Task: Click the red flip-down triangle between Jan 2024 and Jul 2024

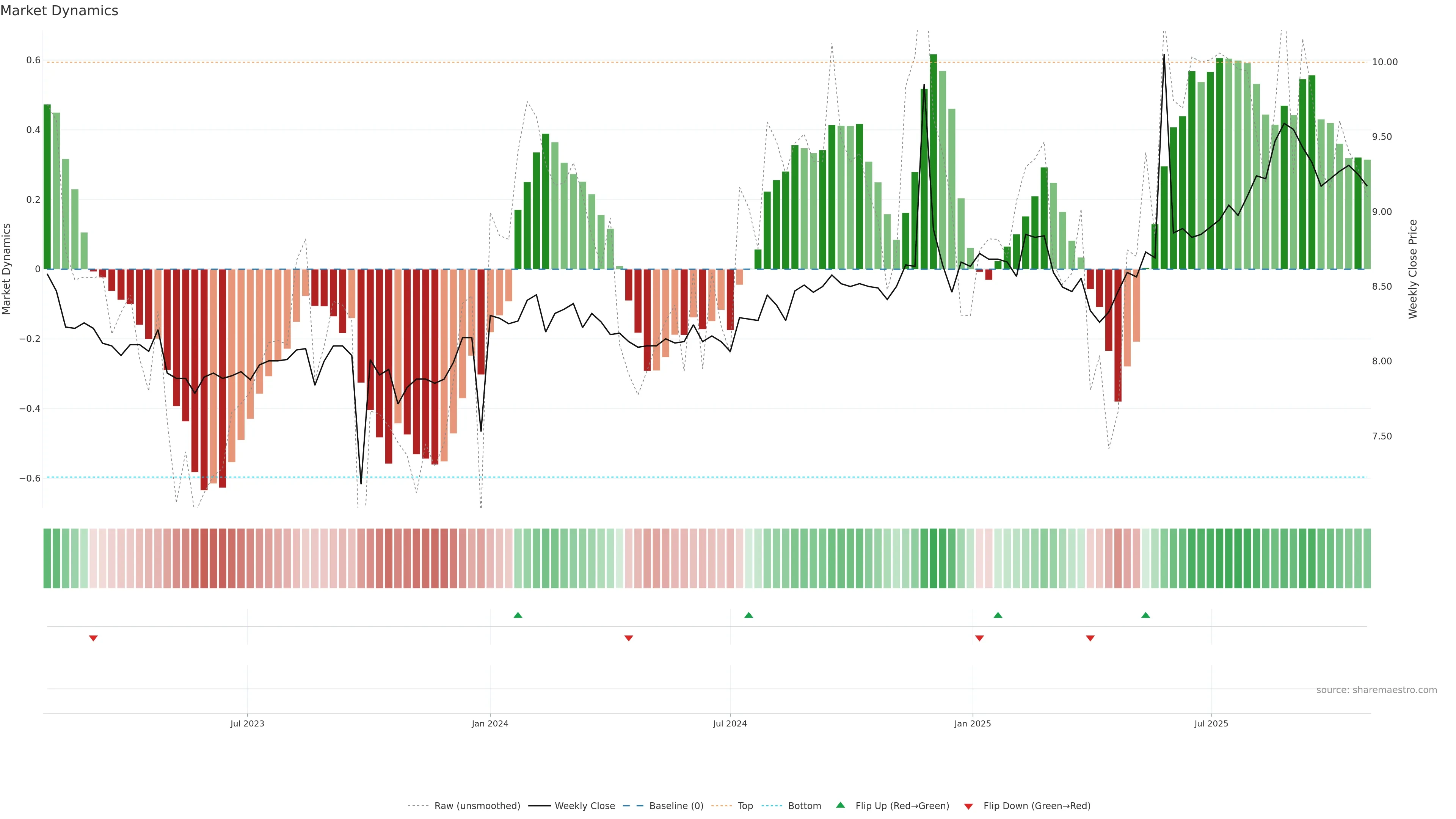Action: [x=629, y=638]
